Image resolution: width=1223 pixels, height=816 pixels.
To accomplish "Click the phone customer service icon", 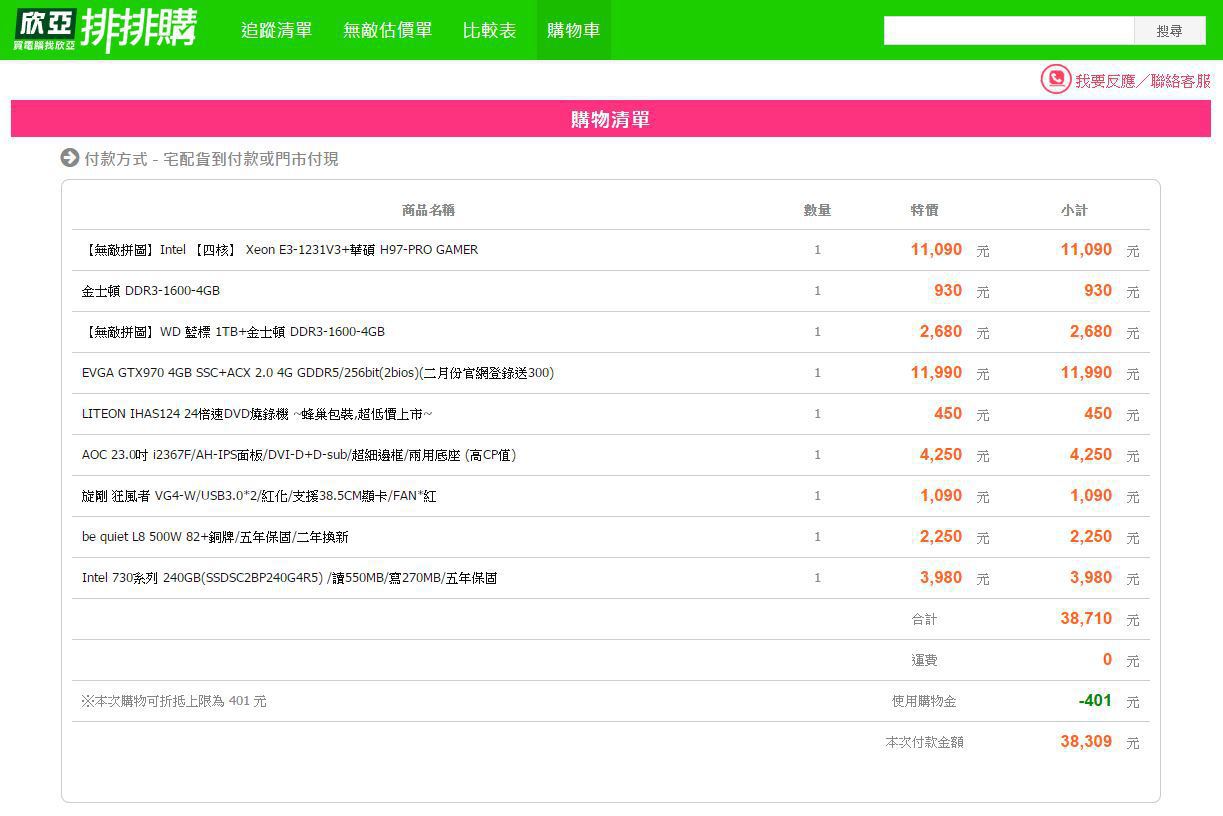I will pos(1055,79).
